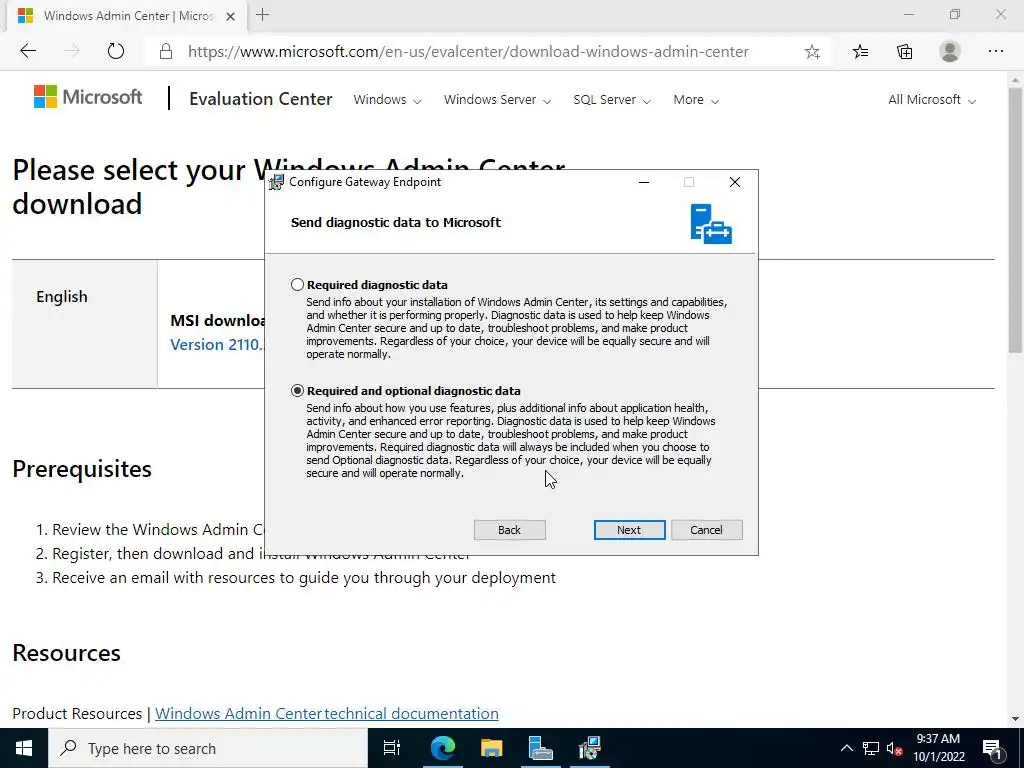Open the browser profile avatar
1024x768 pixels.
click(950, 51)
